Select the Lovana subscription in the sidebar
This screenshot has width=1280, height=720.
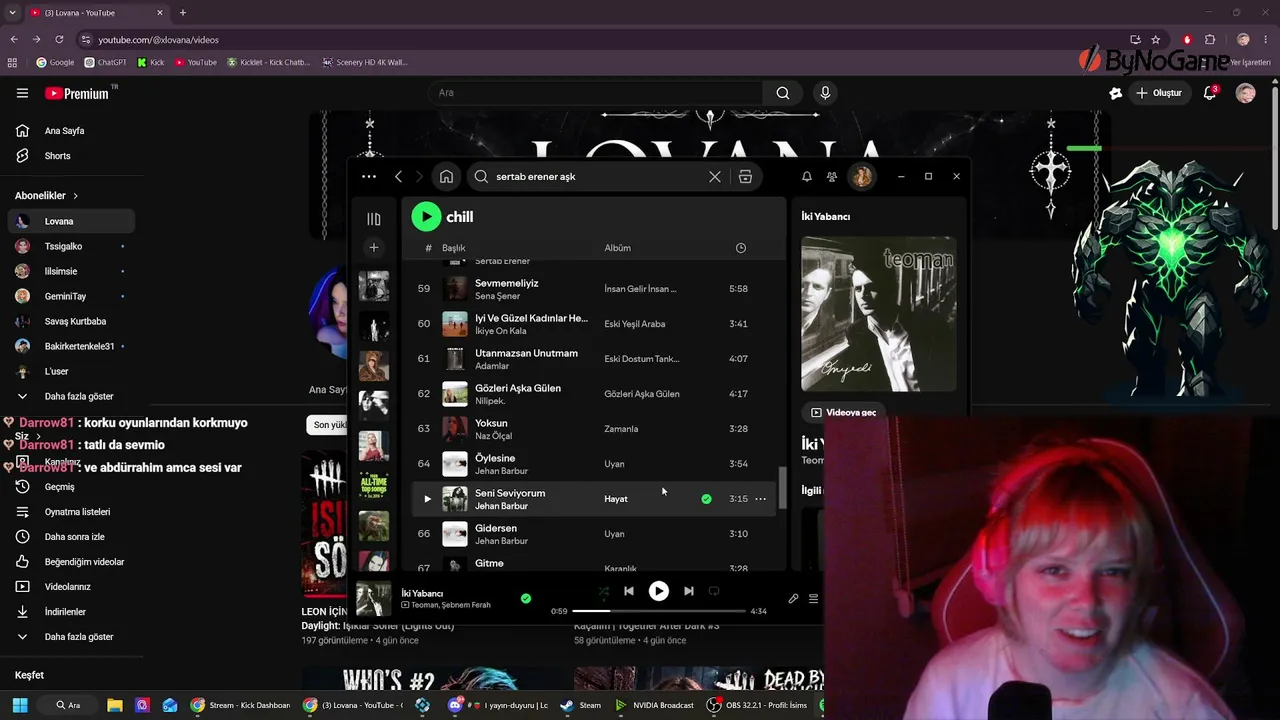pos(71,221)
